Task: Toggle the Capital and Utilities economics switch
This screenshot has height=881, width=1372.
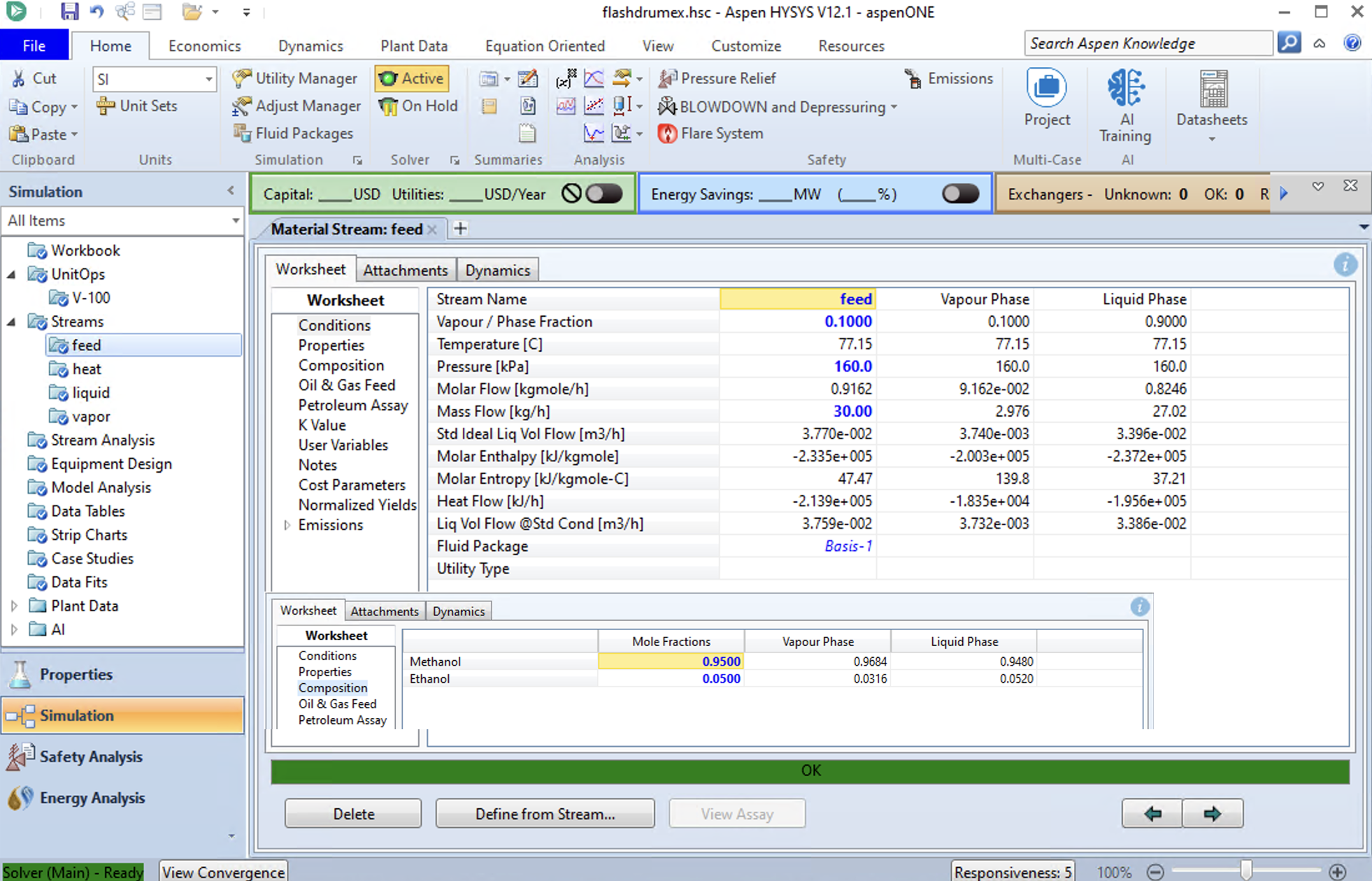Action: [603, 194]
